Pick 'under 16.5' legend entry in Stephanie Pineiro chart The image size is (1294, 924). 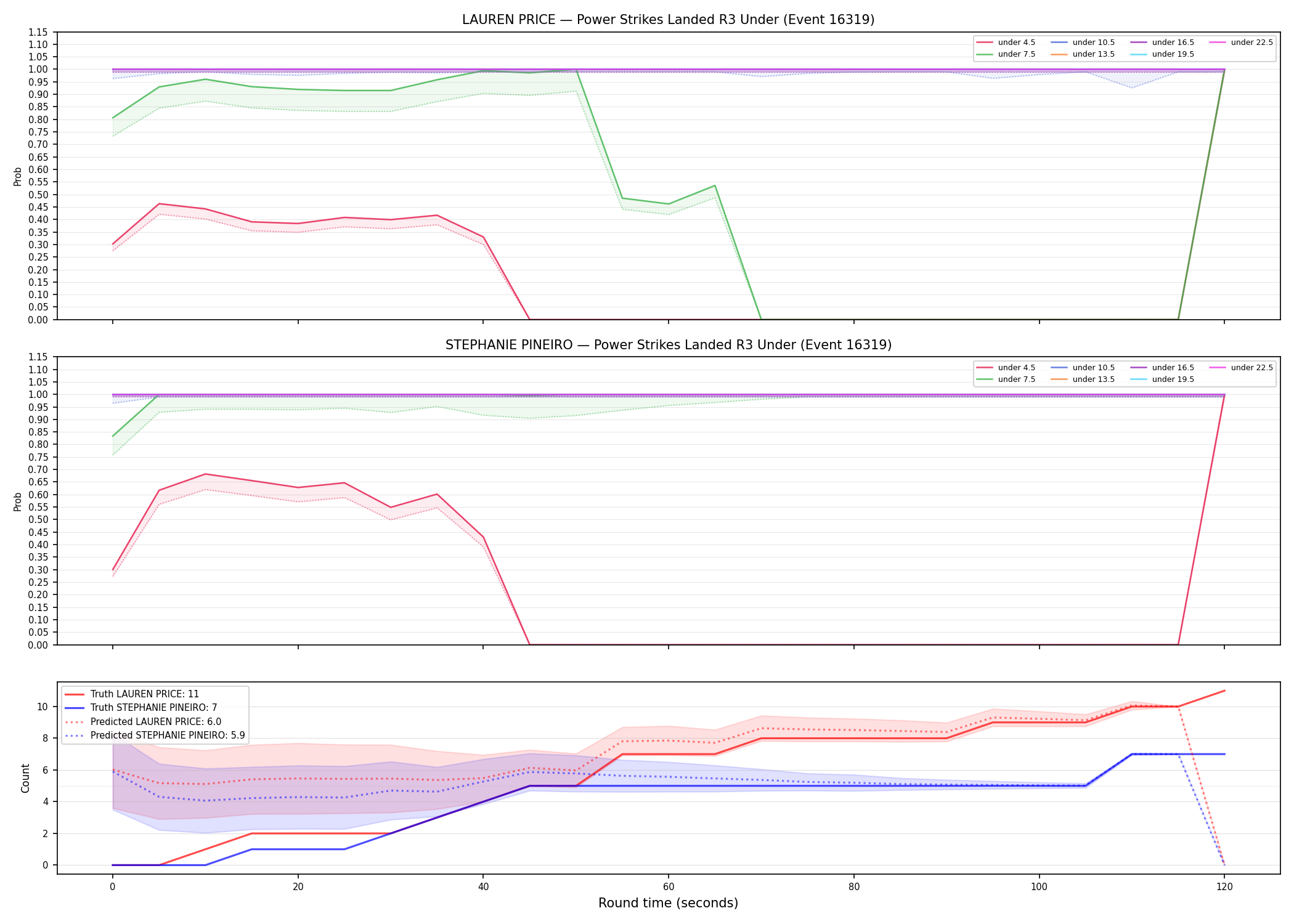coord(1163,368)
